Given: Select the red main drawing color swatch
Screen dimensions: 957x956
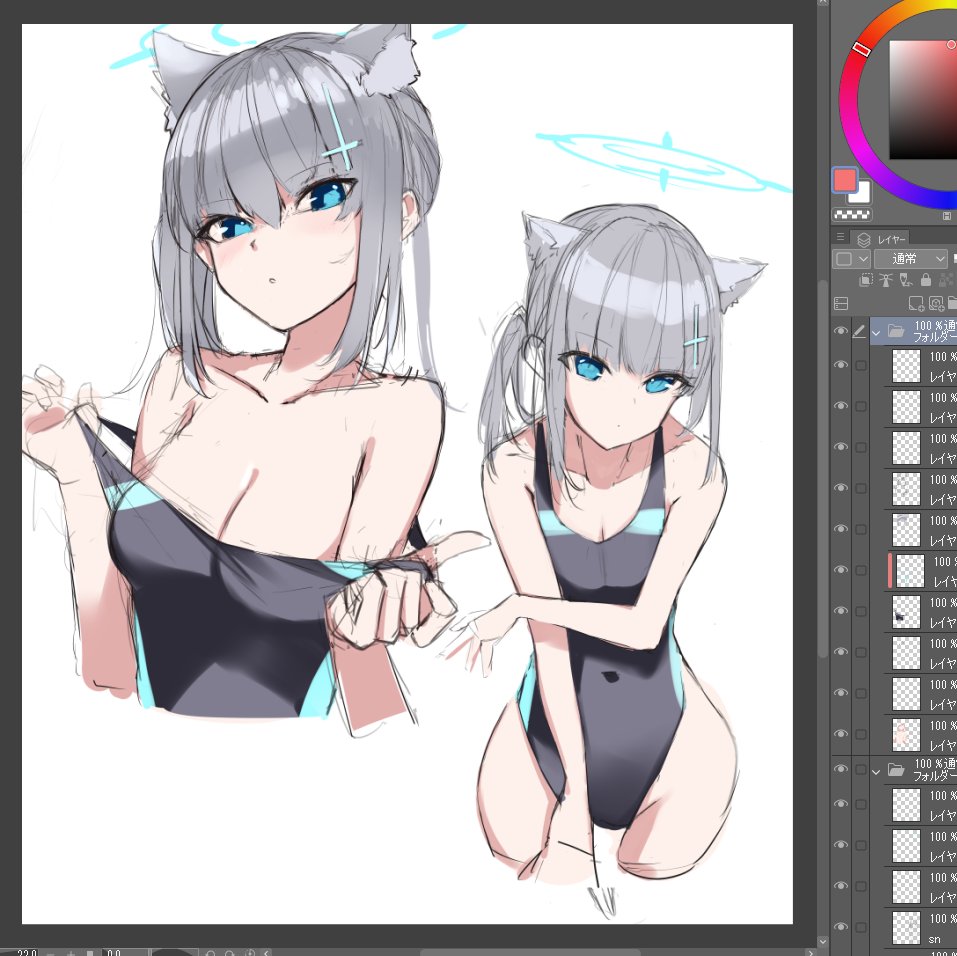Looking at the screenshot, I should (845, 180).
